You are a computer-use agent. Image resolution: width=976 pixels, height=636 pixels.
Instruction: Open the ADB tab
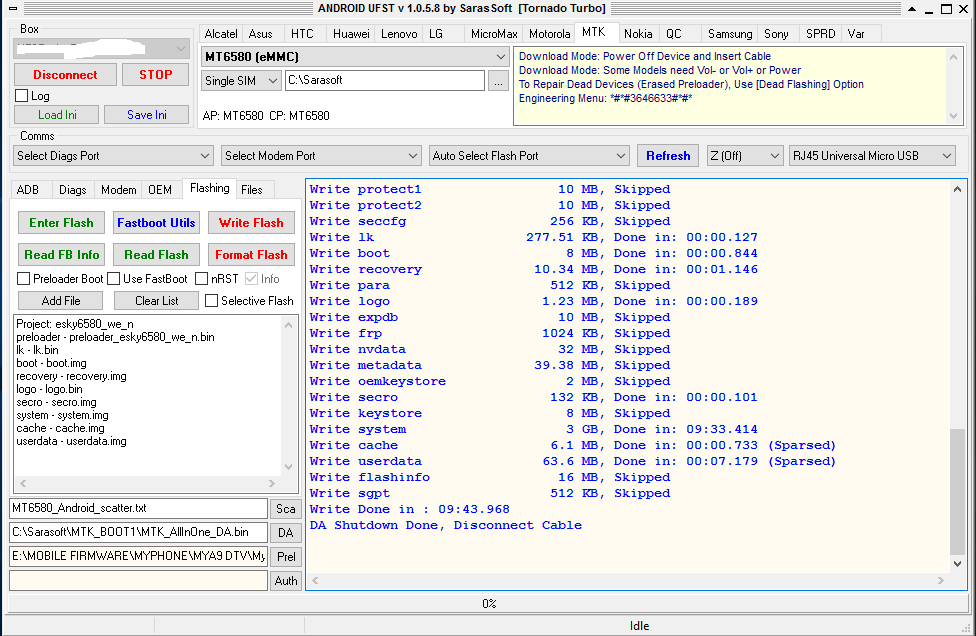(27, 190)
